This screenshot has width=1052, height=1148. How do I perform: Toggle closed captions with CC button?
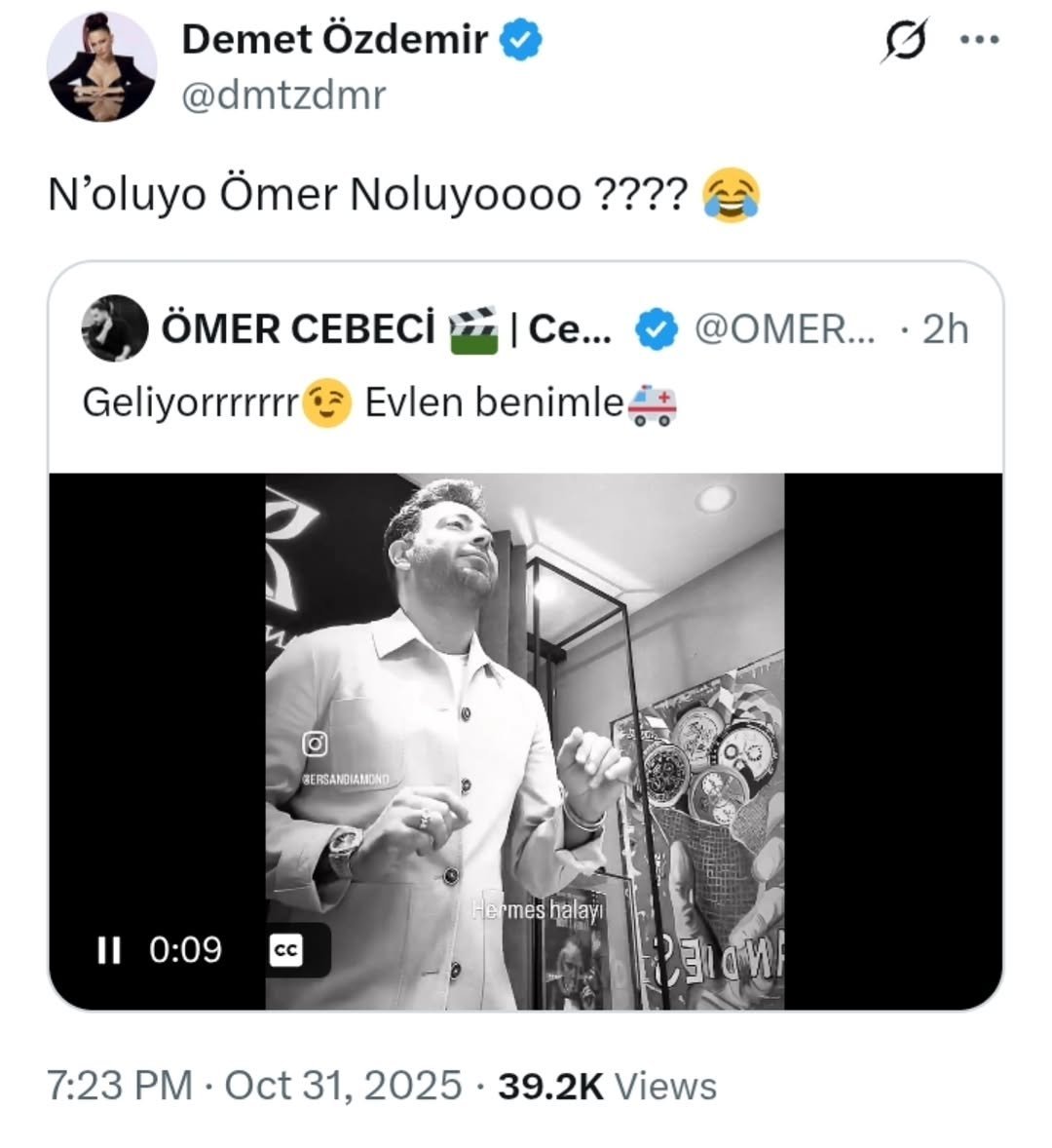[x=285, y=950]
